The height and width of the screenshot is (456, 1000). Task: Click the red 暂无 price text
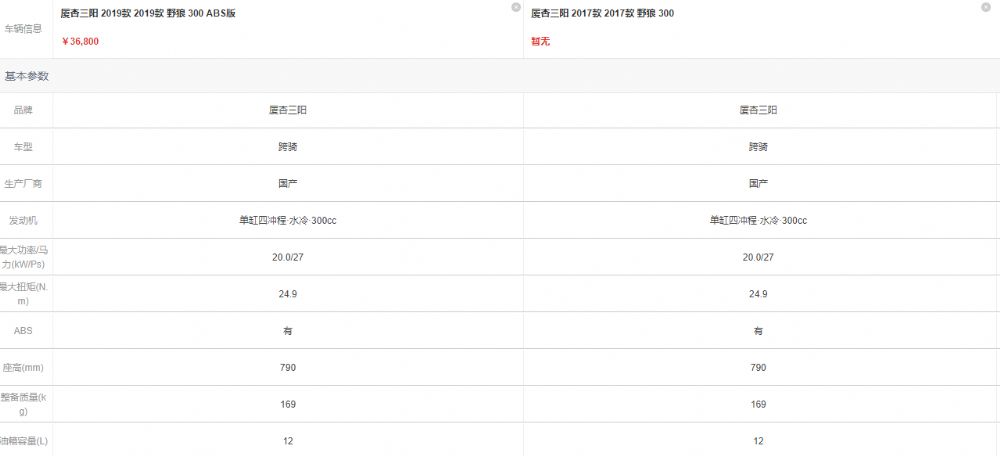[x=540, y=41]
